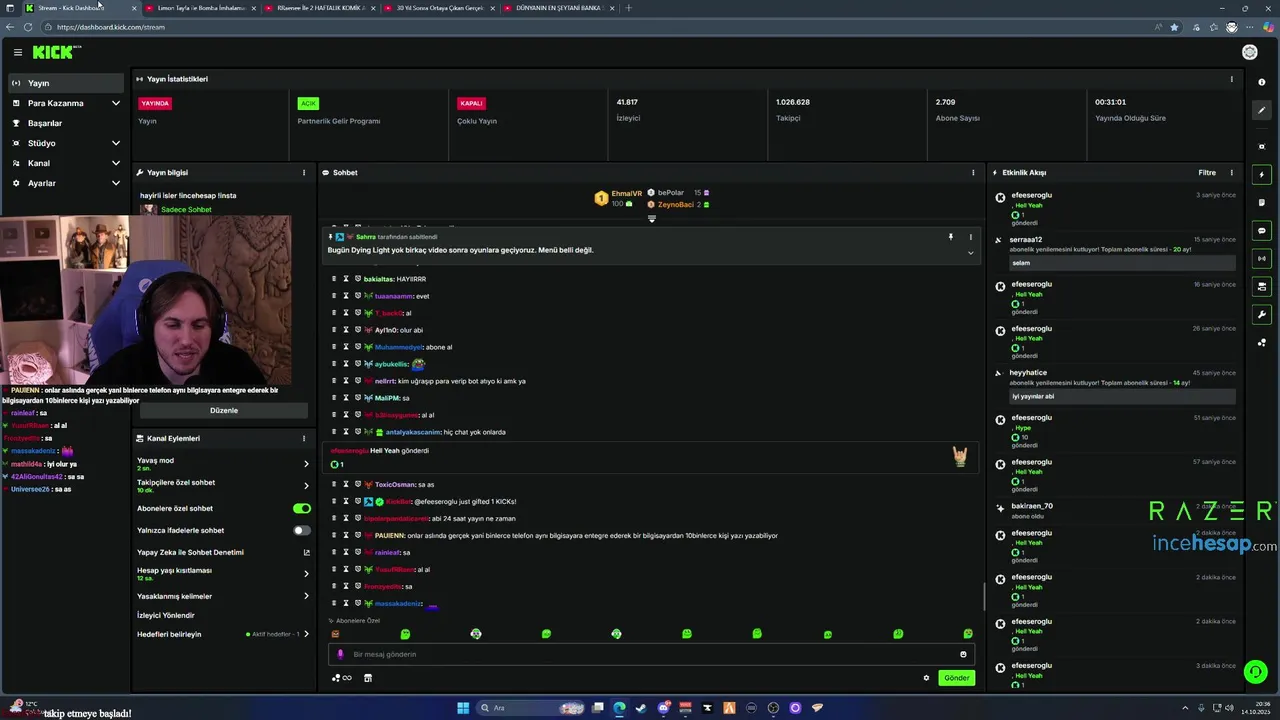Click the shop icon below message box
The height and width of the screenshot is (720, 1280).
coord(367,678)
